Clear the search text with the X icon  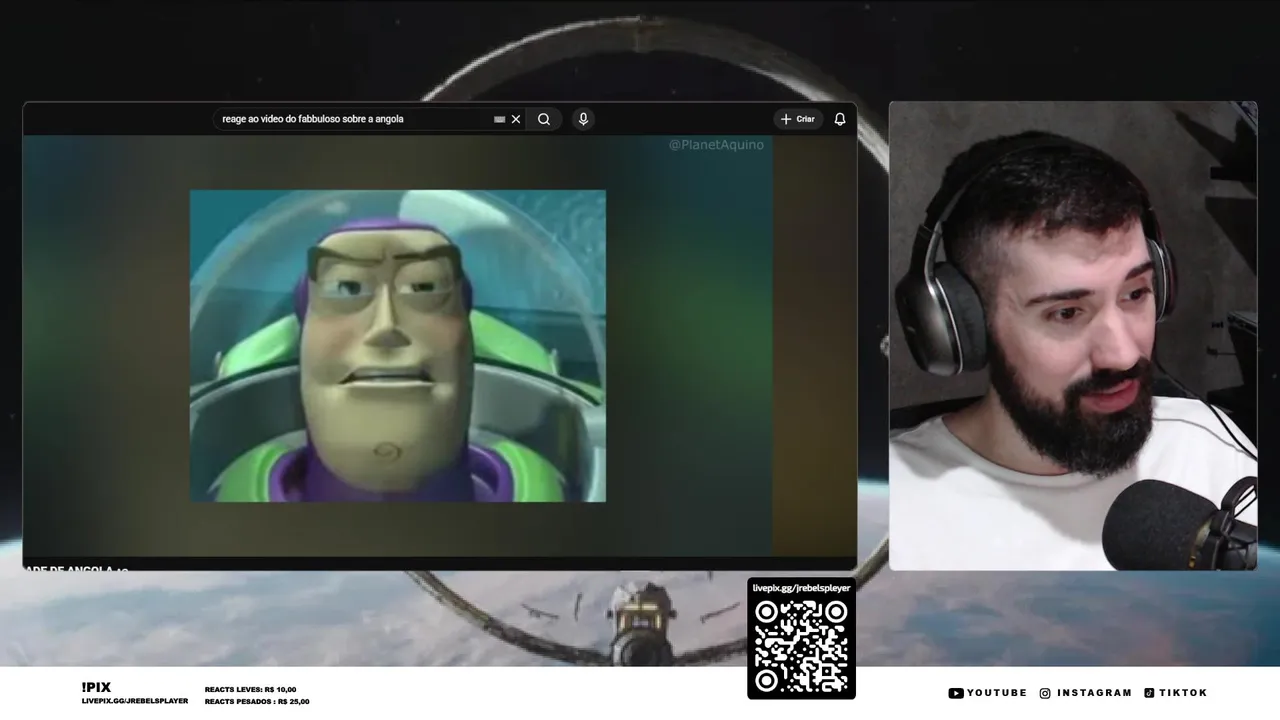(x=516, y=119)
